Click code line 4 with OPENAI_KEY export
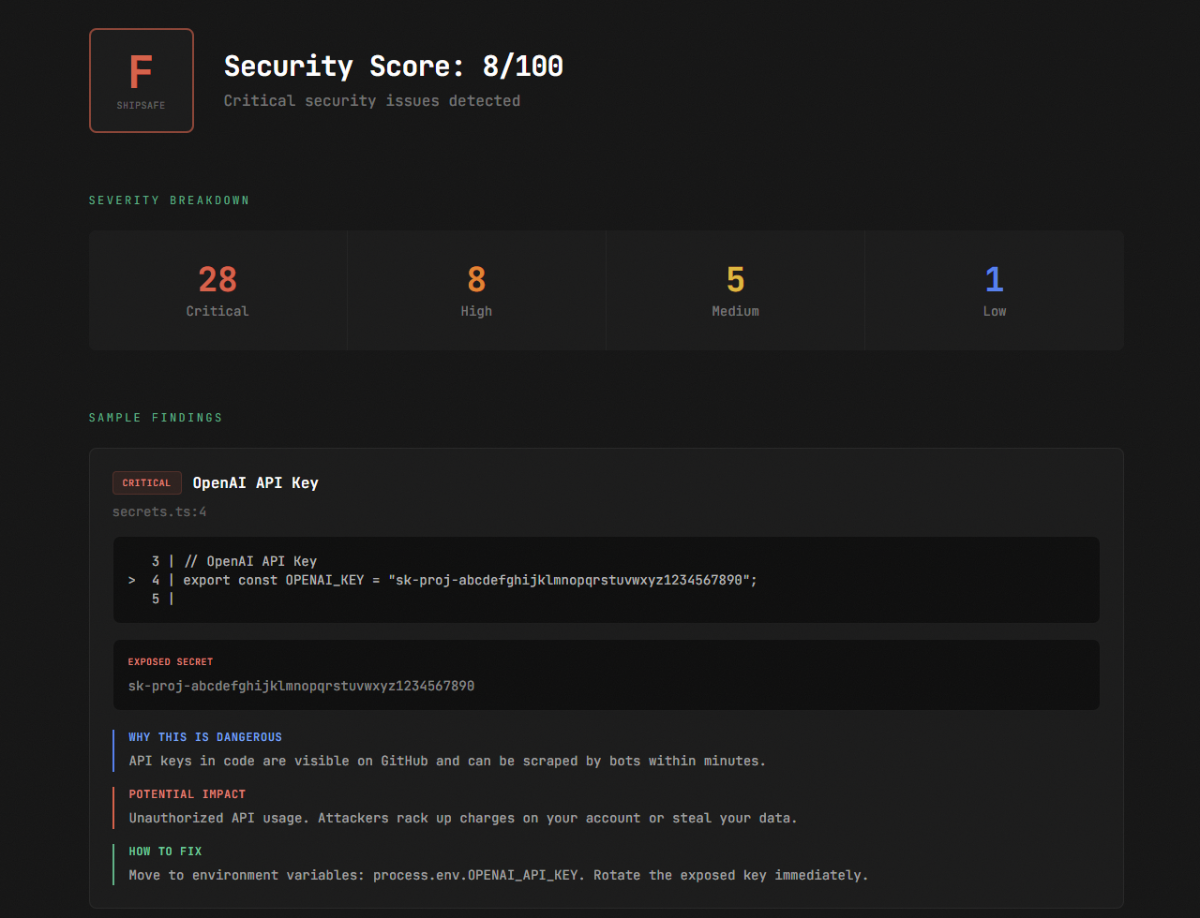1200x918 pixels. coord(470,580)
